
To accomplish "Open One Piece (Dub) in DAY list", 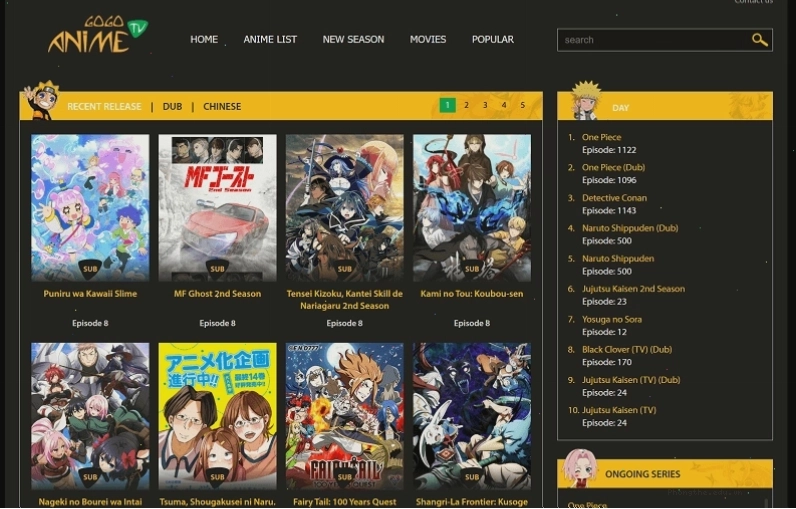I will coord(613,167).
